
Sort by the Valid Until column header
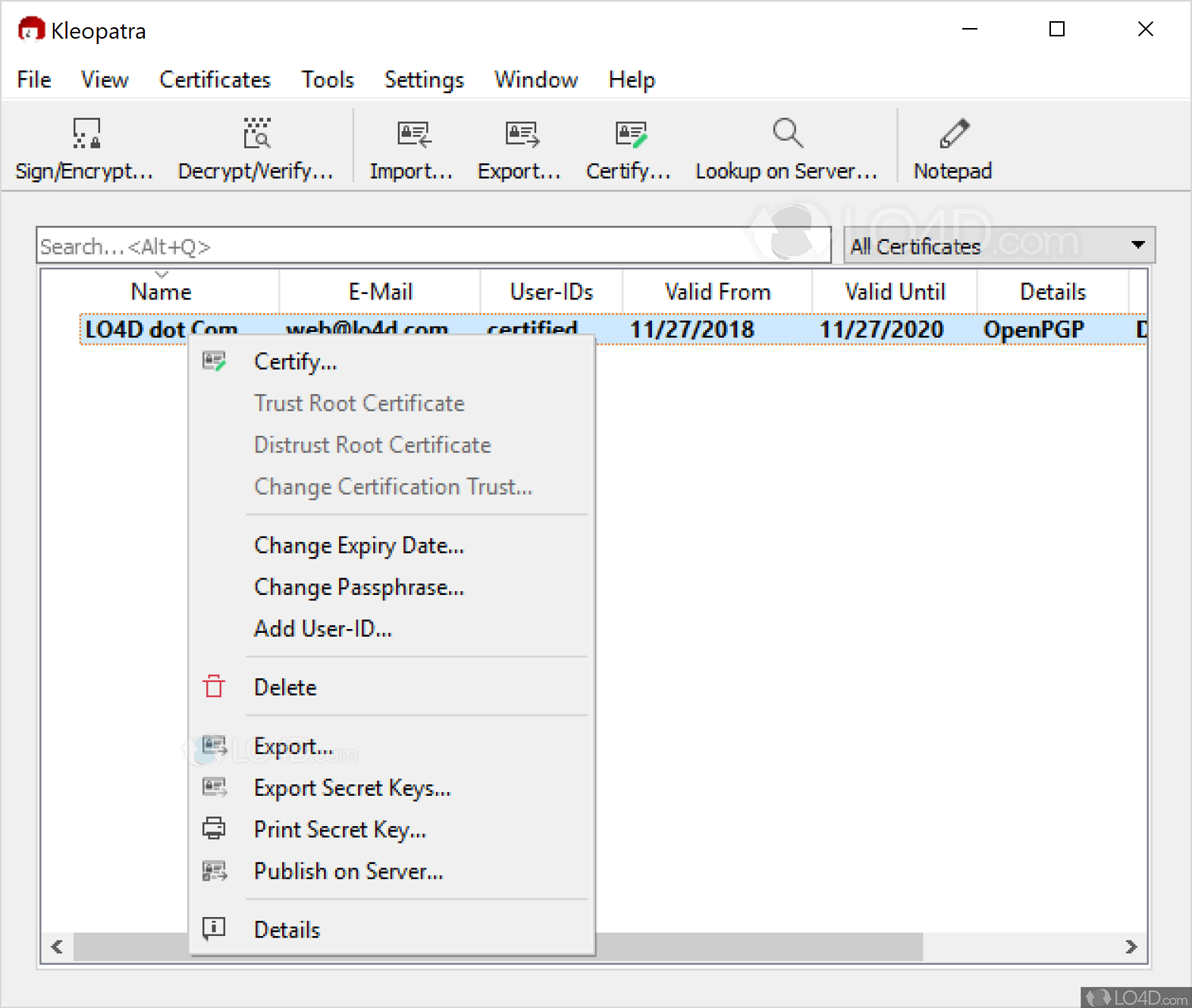pyautogui.click(x=895, y=292)
